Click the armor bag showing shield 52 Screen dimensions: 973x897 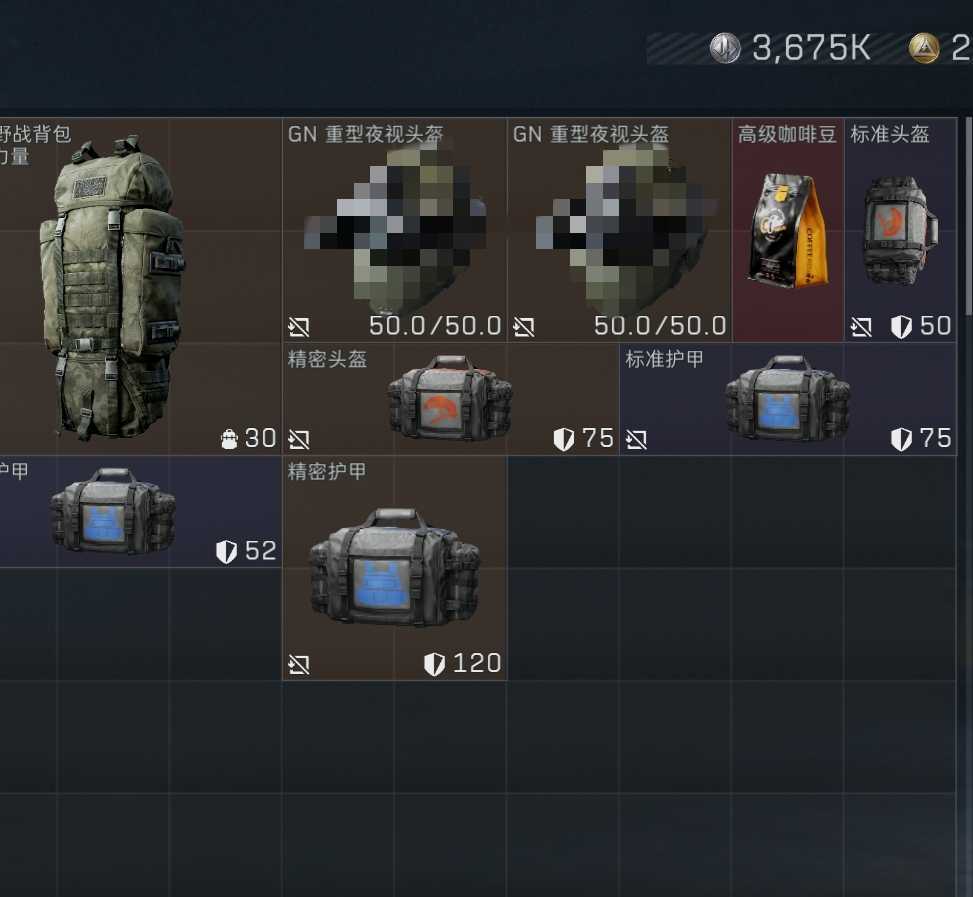[x=140, y=511]
